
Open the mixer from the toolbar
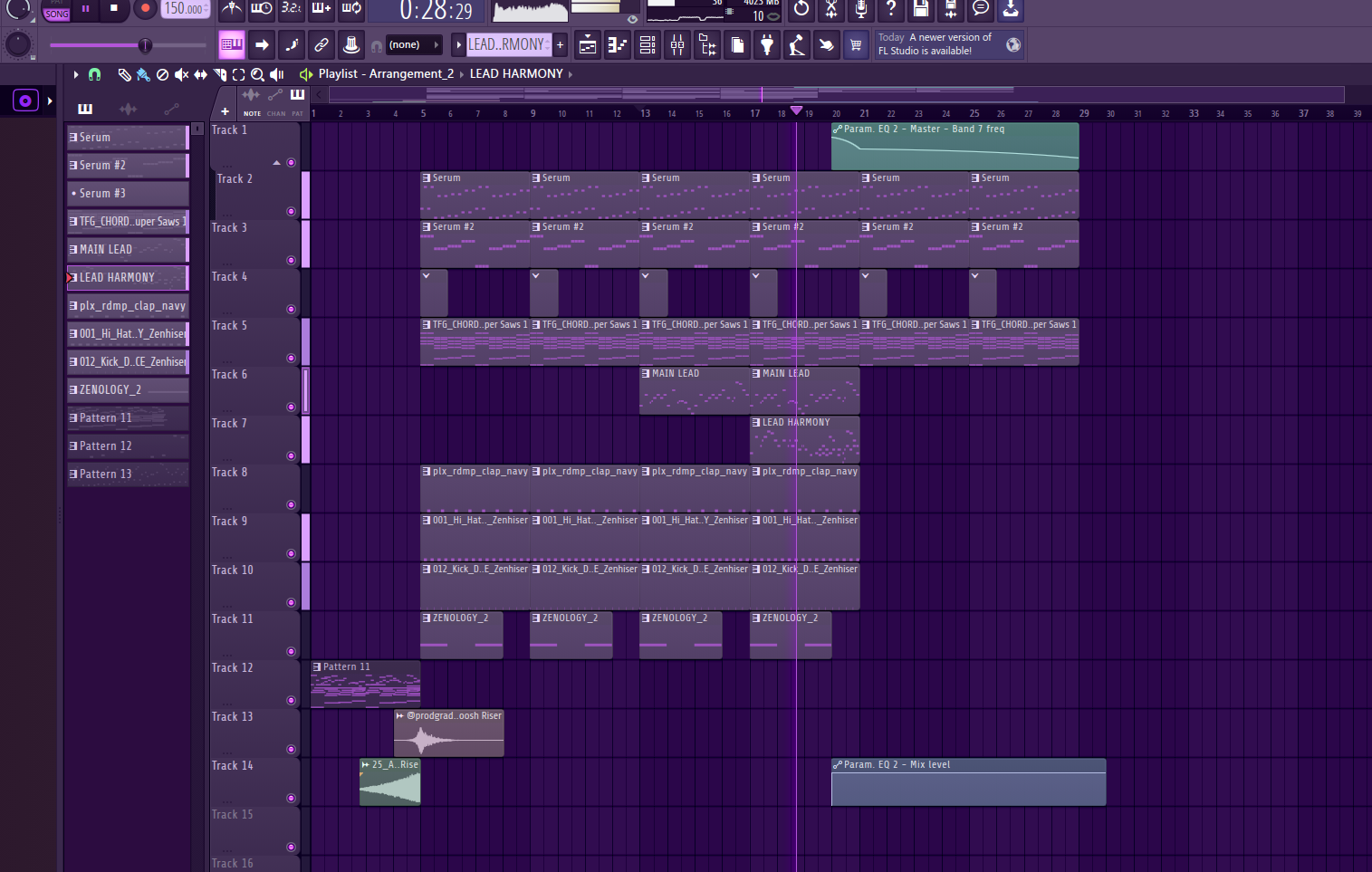[677, 44]
